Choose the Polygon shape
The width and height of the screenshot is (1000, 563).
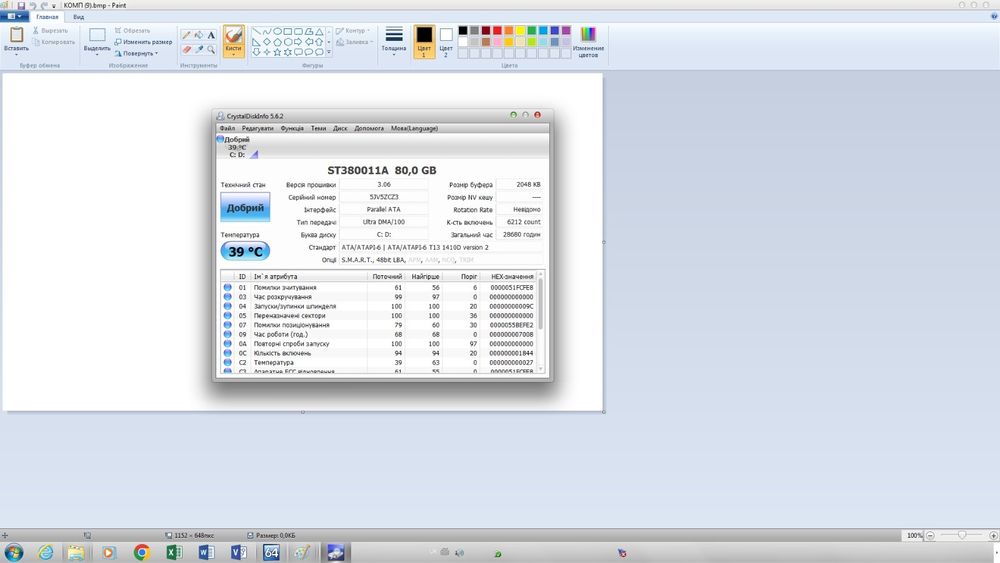309,31
